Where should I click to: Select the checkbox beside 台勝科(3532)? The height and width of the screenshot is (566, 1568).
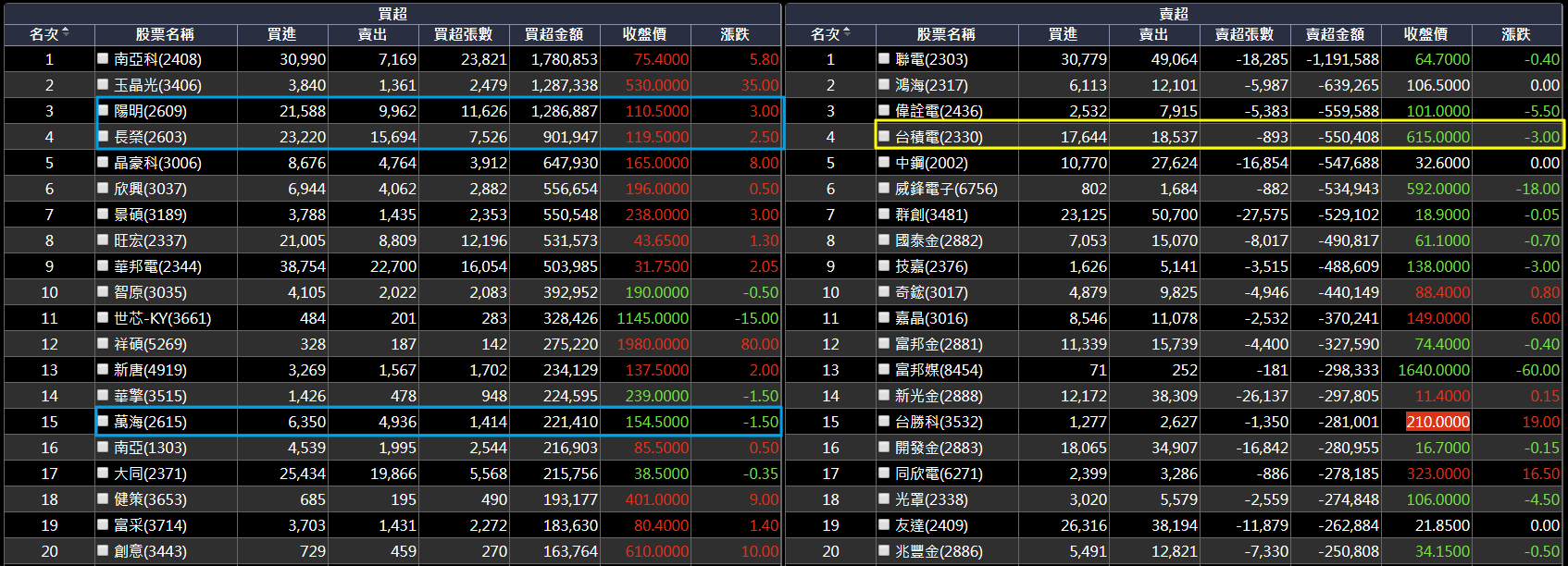click(x=884, y=421)
